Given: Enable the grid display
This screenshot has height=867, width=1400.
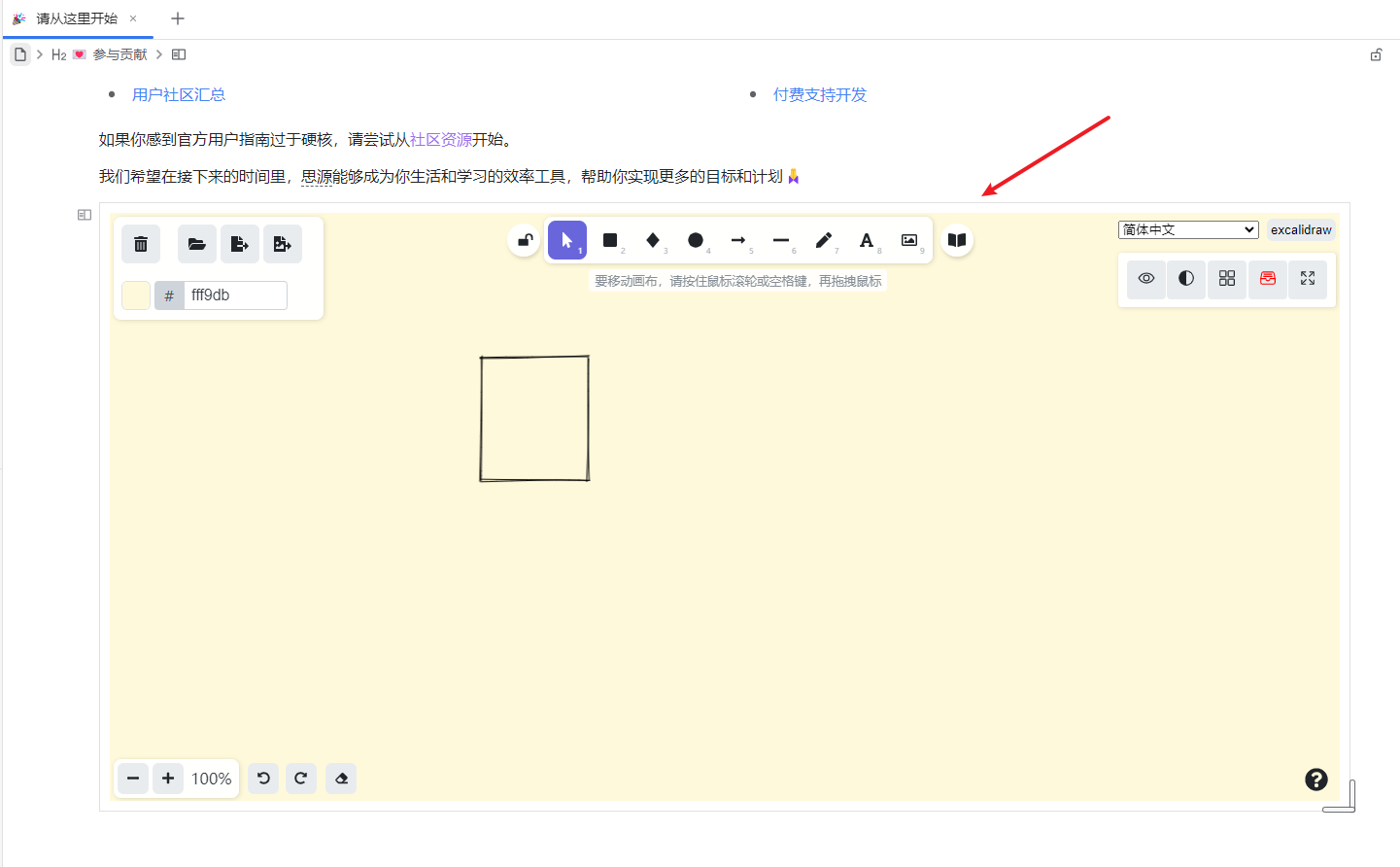Looking at the screenshot, I should click(1226, 279).
